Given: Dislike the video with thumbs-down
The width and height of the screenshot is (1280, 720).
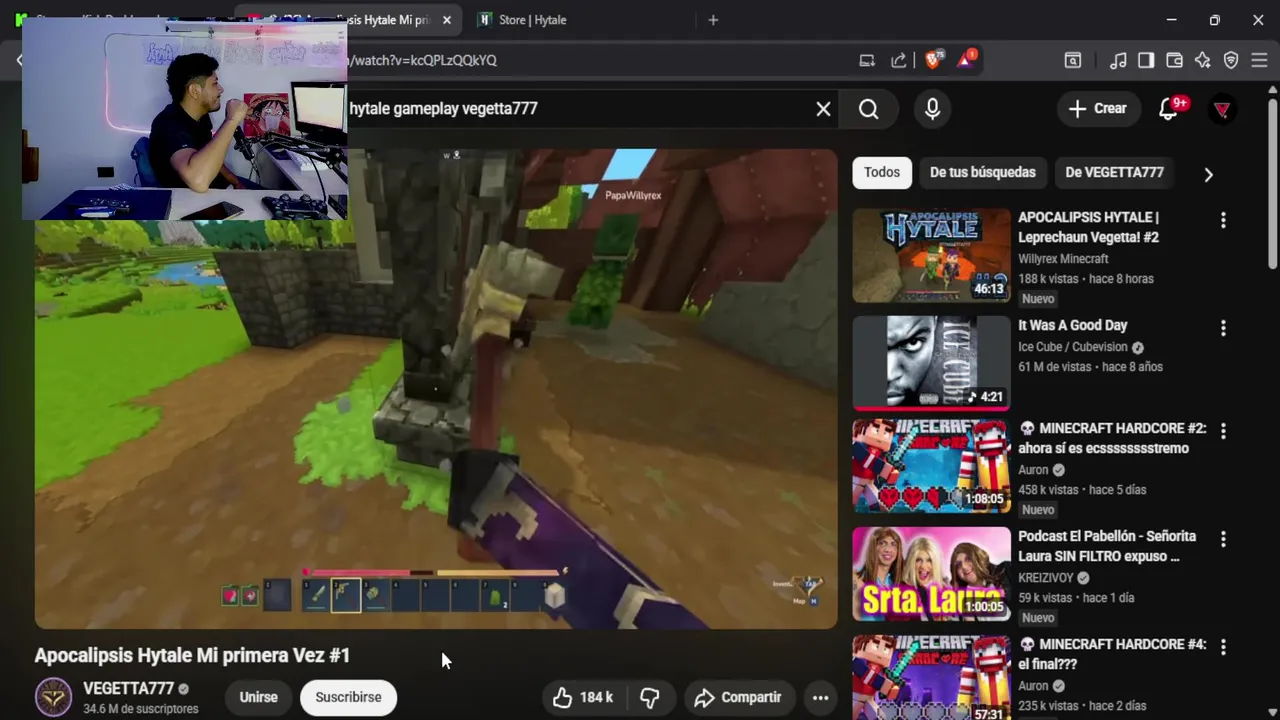Looking at the screenshot, I should 650,697.
